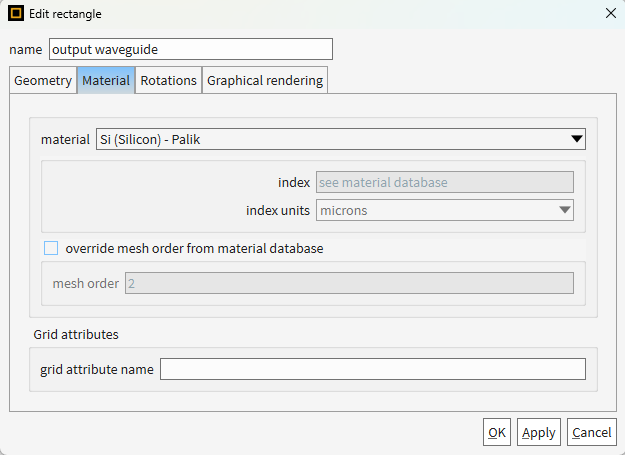Click the grid attribute name label
Viewport: 625px width, 455px height.
click(97, 369)
